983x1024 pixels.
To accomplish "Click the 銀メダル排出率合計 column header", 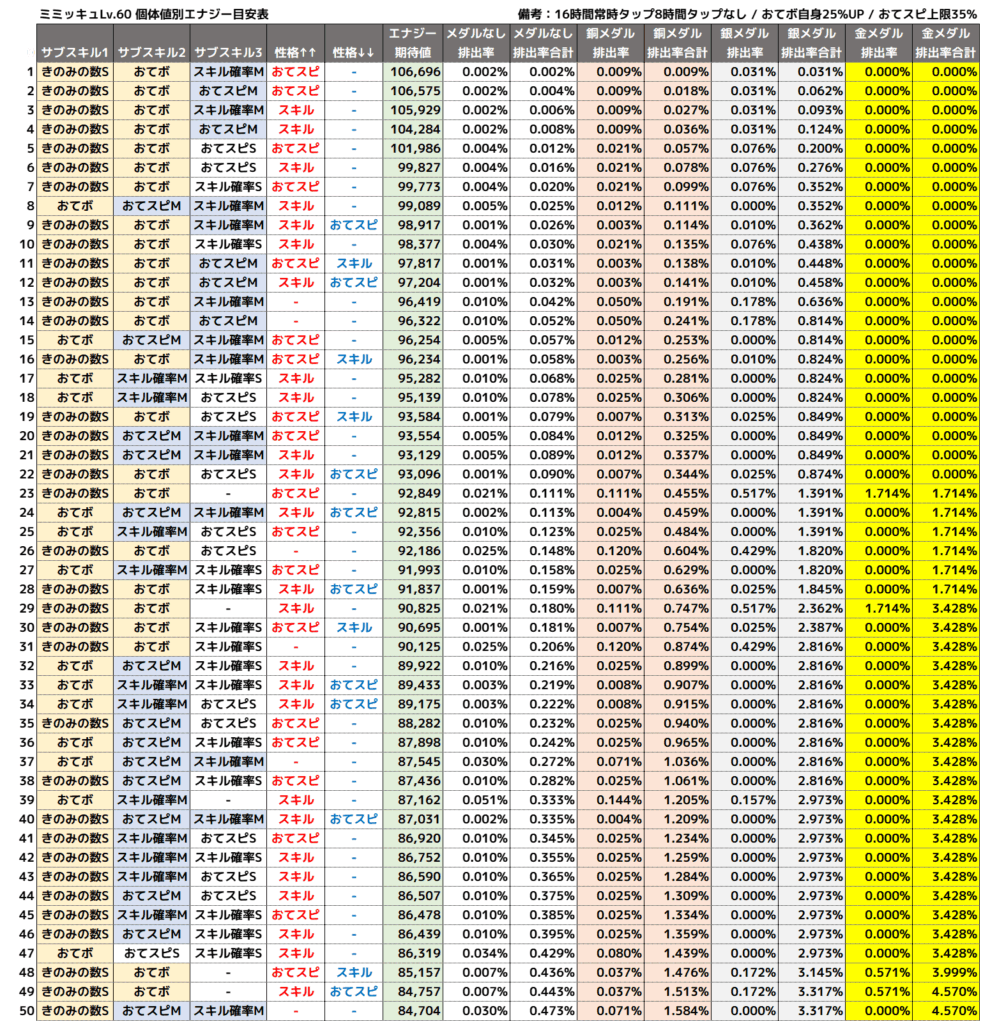I will point(811,43).
